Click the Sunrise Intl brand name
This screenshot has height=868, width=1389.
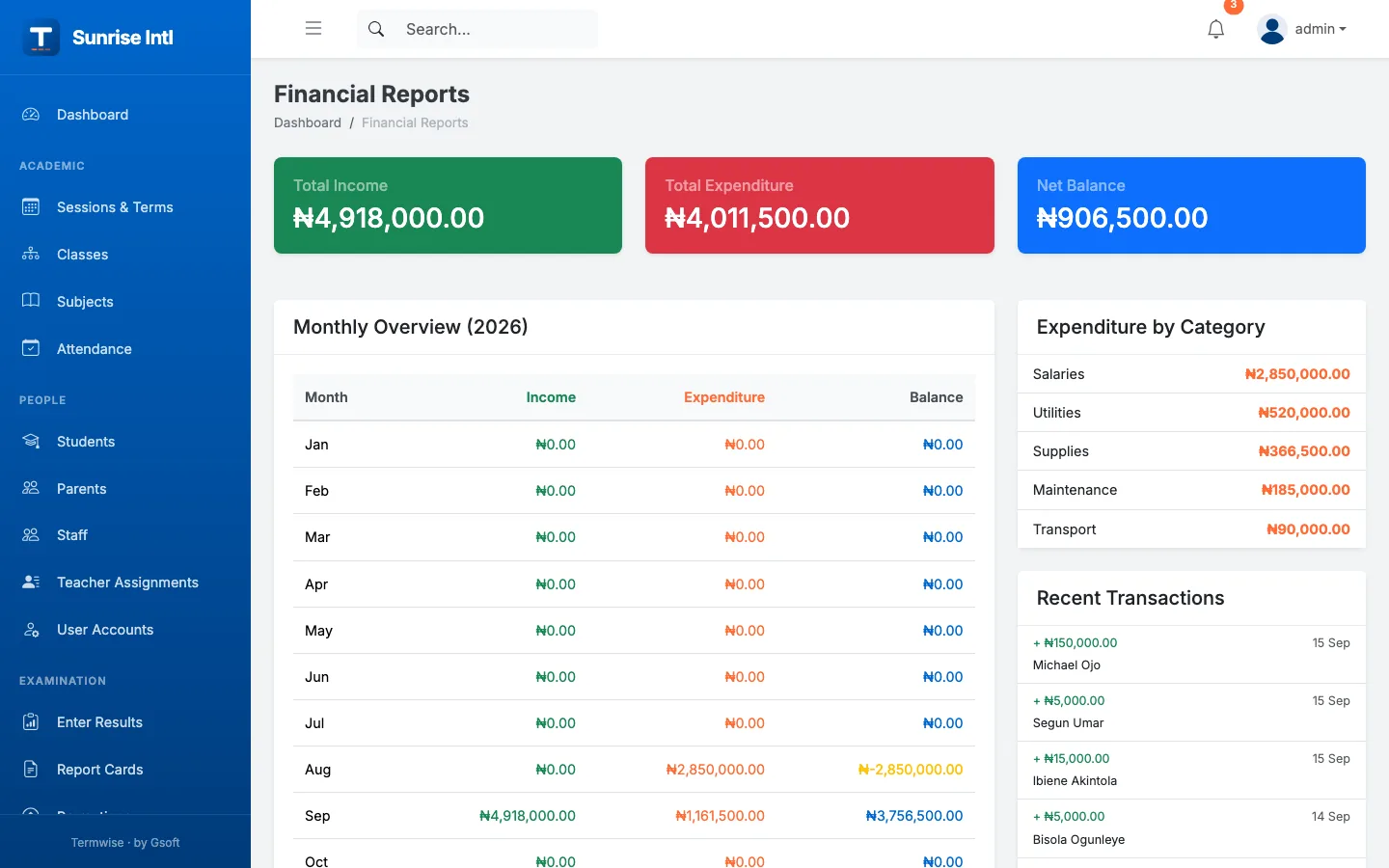click(x=123, y=38)
